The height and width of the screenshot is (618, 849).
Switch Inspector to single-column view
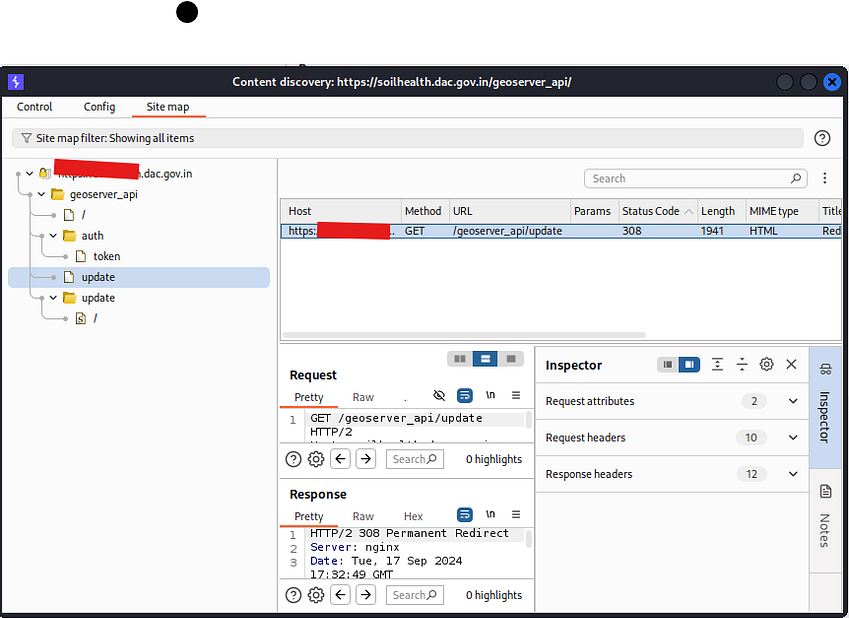click(x=668, y=364)
